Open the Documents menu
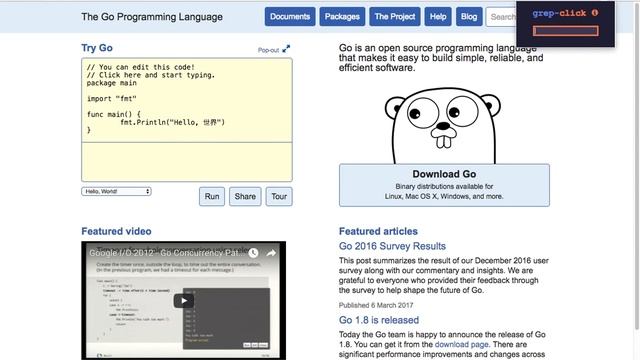 pyautogui.click(x=290, y=17)
